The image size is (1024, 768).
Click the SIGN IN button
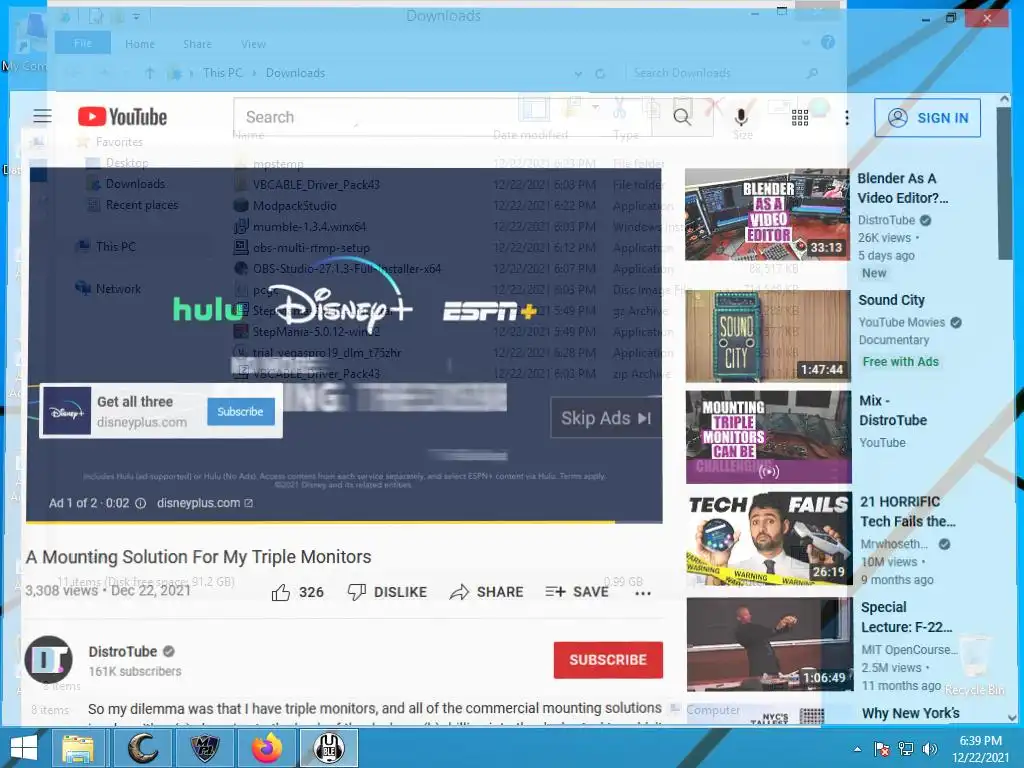tap(927, 118)
